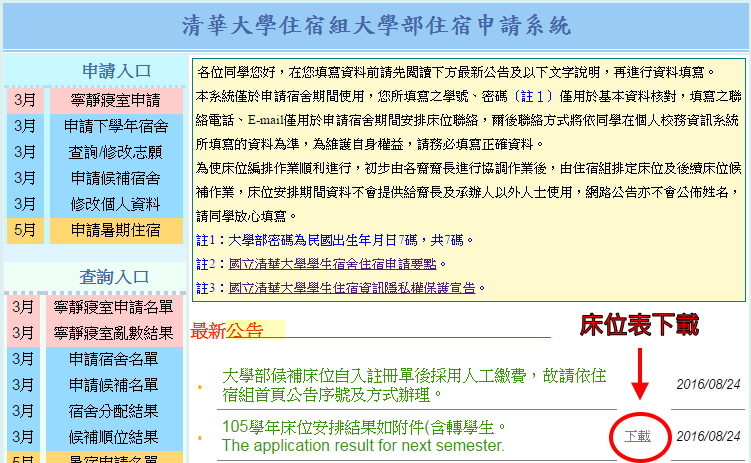Click orange bullet of the 候補床位 announcement
The height and width of the screenshot is (463, 751).
pyautogui.click(x=200, y=387)
